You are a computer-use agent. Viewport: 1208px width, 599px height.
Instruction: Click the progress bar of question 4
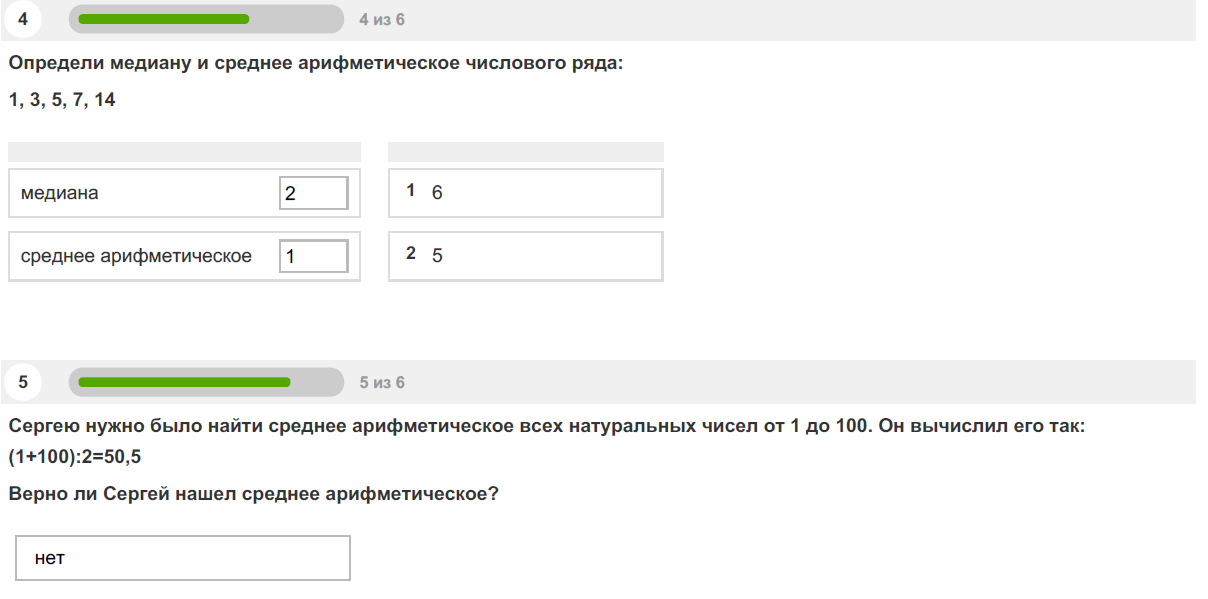click(x=206, y=19)
